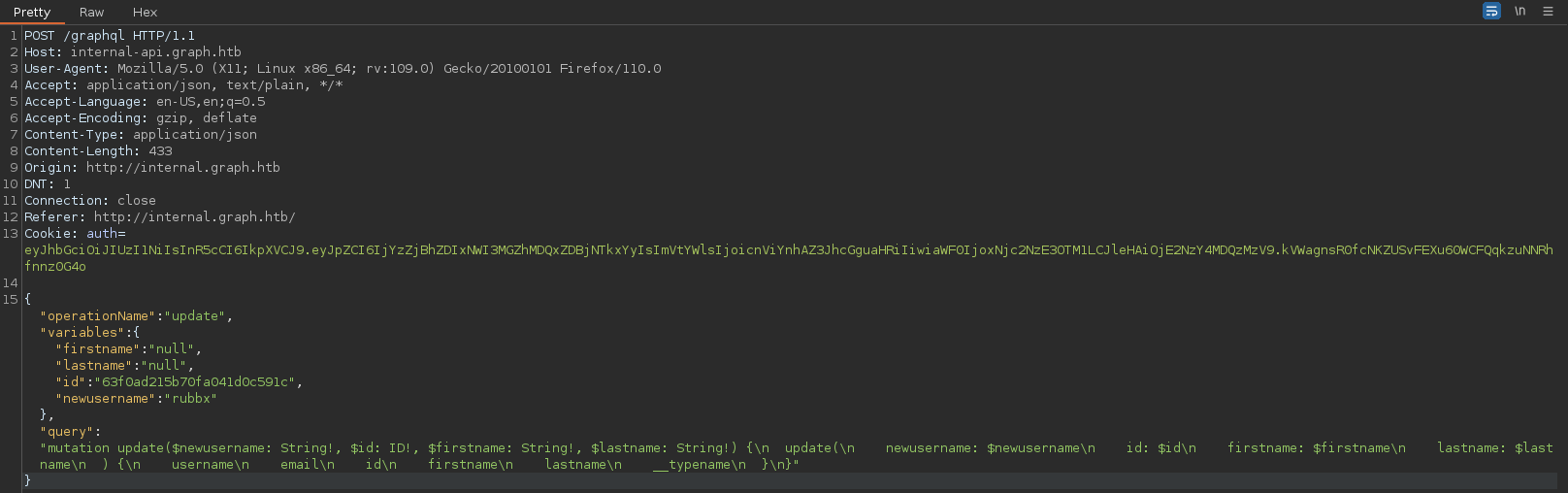Click the POST /graphql request line

(109, 36)
